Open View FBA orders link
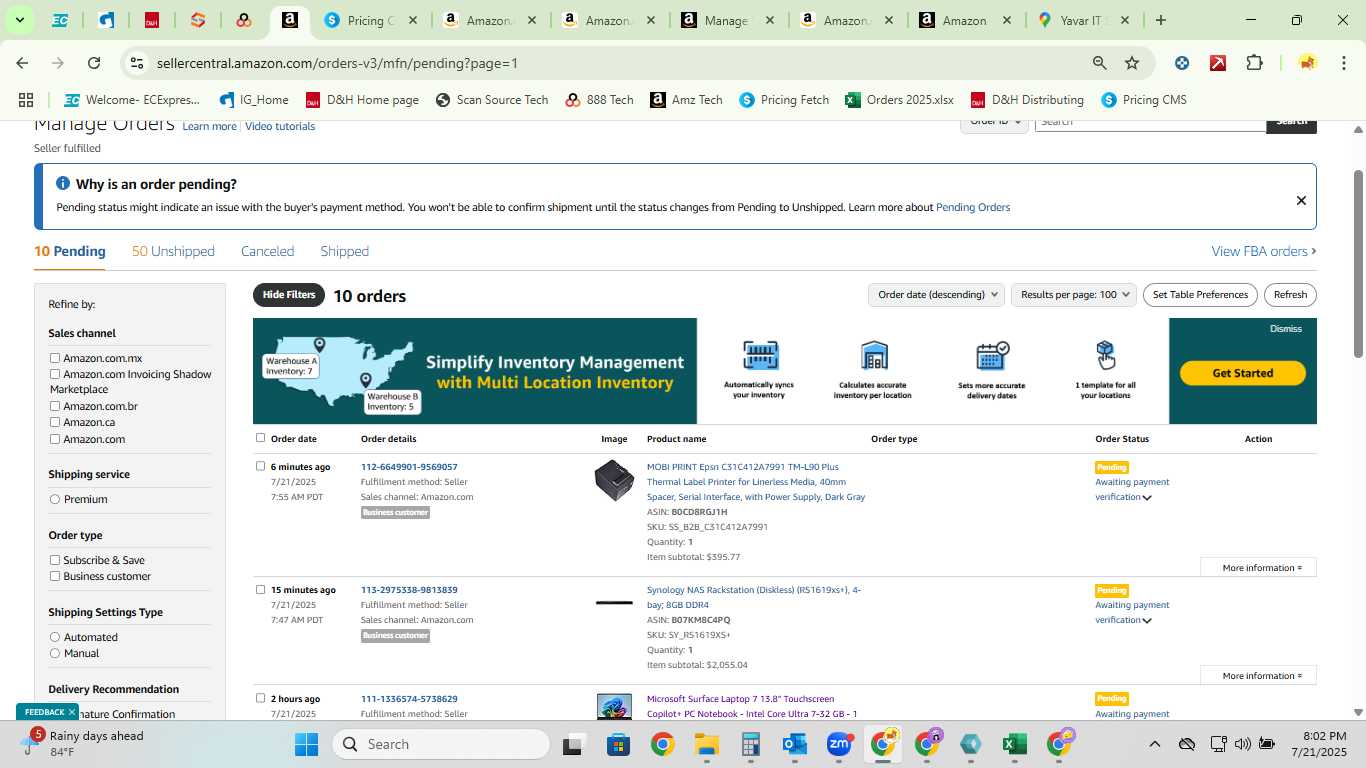Screen dimensions: 1366x768 pyautogui.click(x=1263, y=251)
